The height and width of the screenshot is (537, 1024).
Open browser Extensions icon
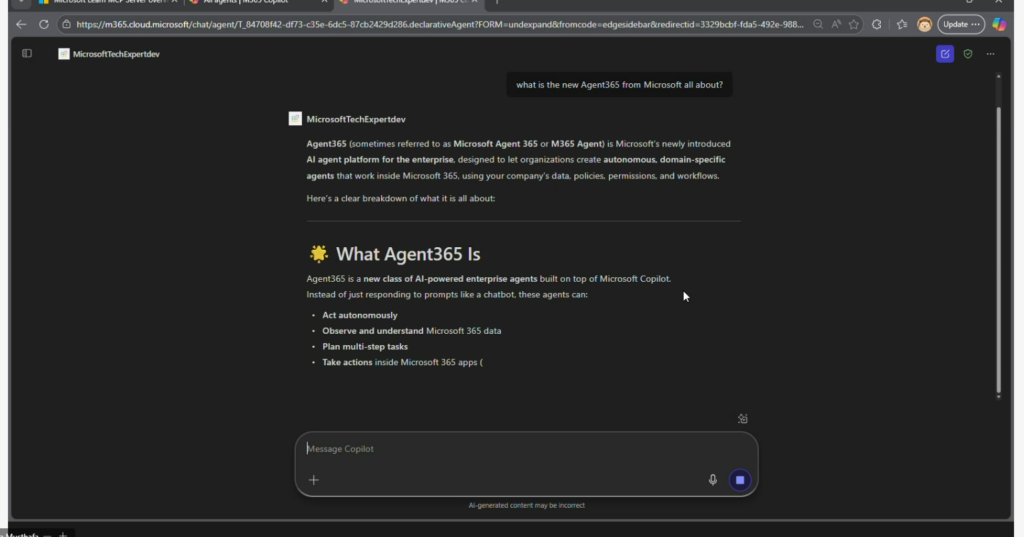pos(877,24)
